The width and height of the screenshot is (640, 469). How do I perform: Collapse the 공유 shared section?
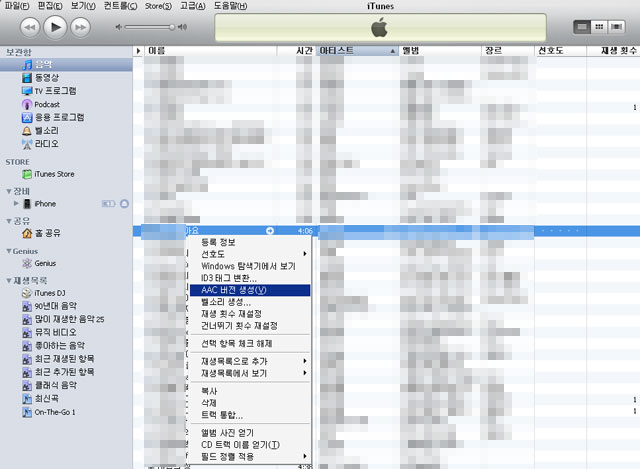[9, 221]
